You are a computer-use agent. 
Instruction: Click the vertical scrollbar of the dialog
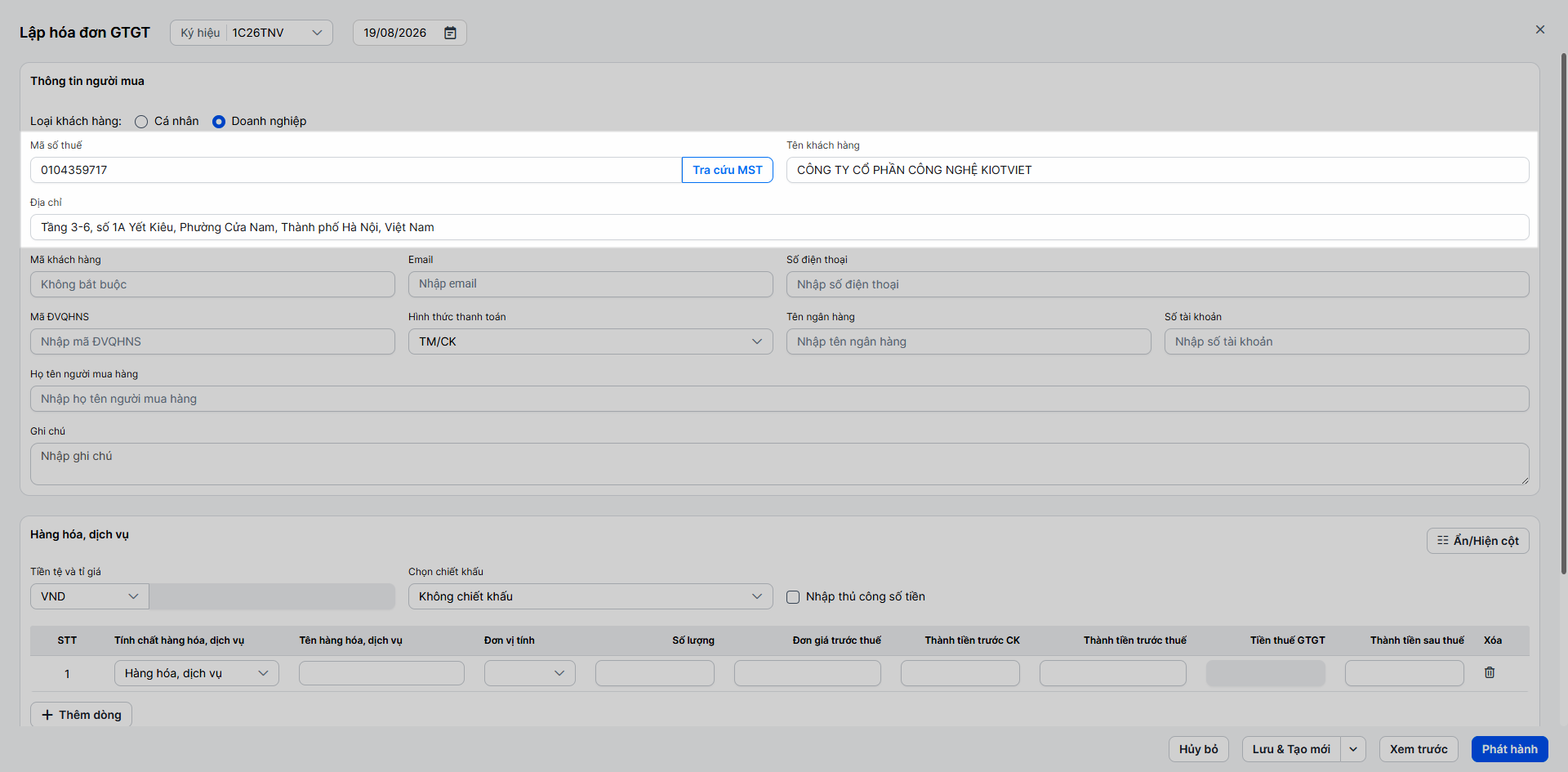1564,314
